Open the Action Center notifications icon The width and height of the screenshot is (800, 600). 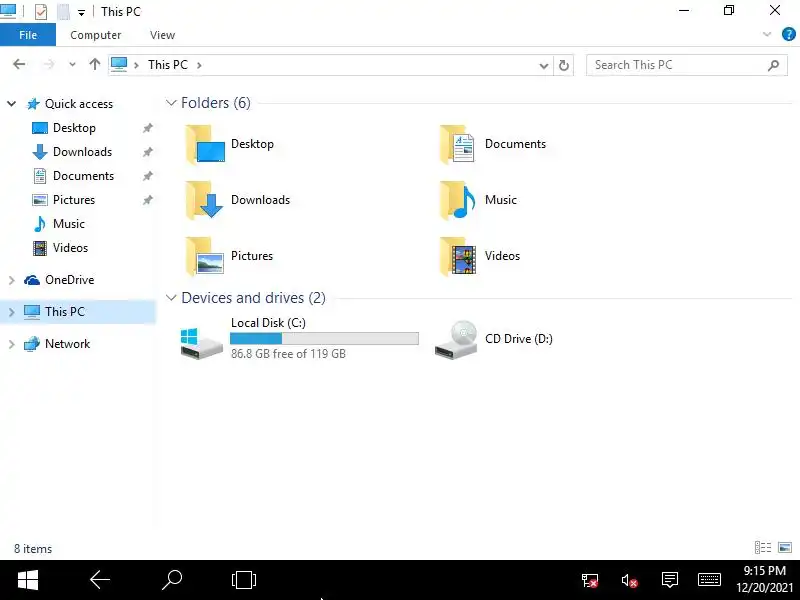[x=669, y=580]
